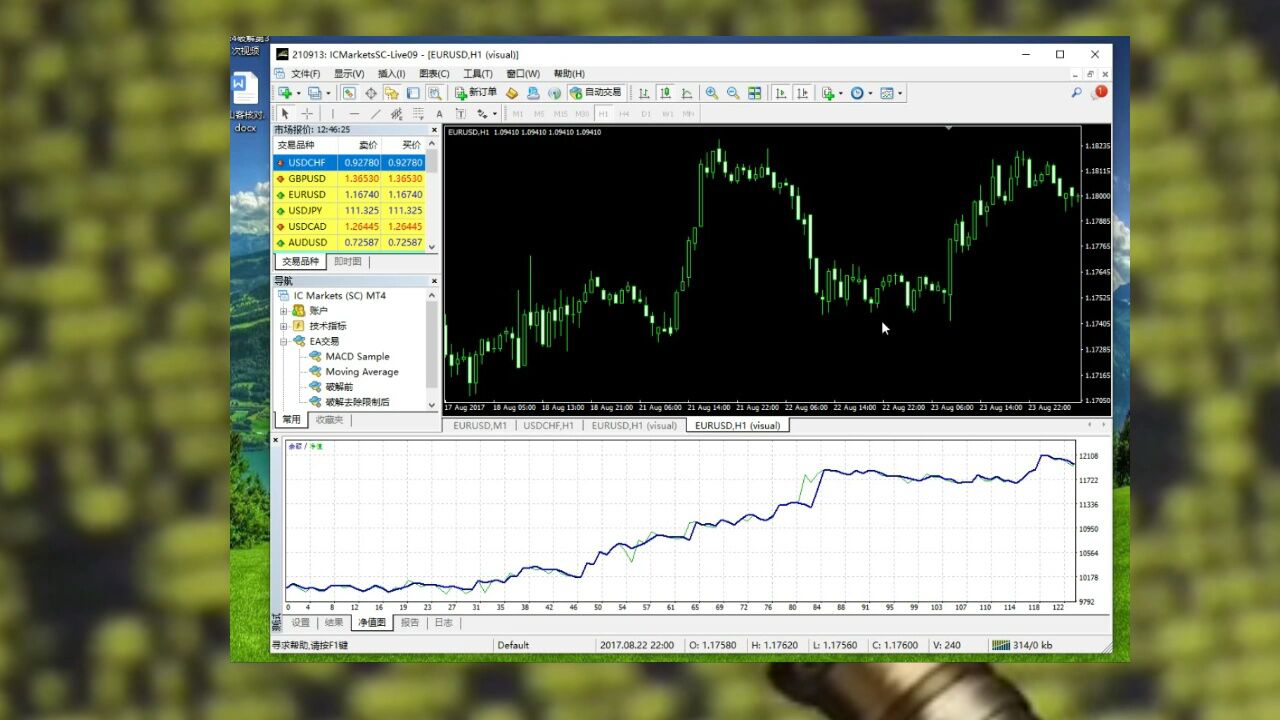This screenshot has width=1280, height=720.
Task: Click the 新订单 new order button
Action: point(476,93)
